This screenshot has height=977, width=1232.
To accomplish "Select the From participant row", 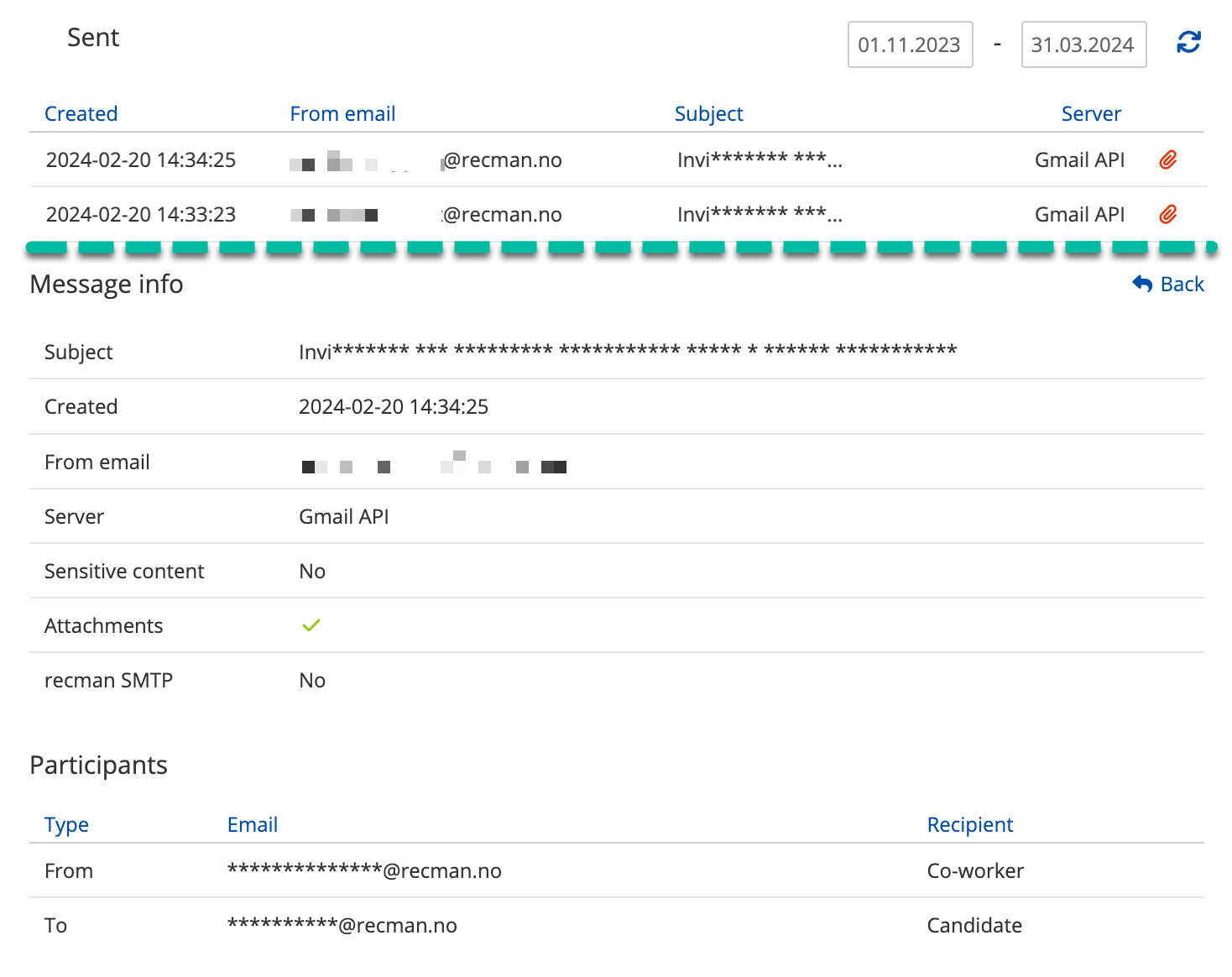I will 69,870.
